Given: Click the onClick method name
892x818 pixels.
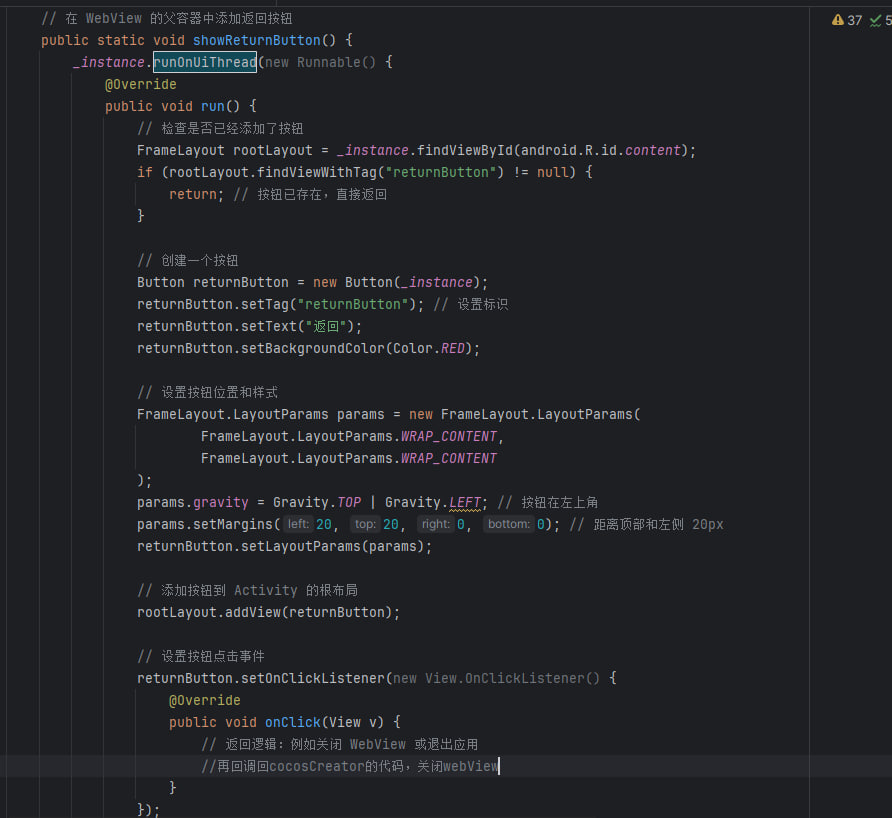Looking at the screenshot, I should pos(293,722).
